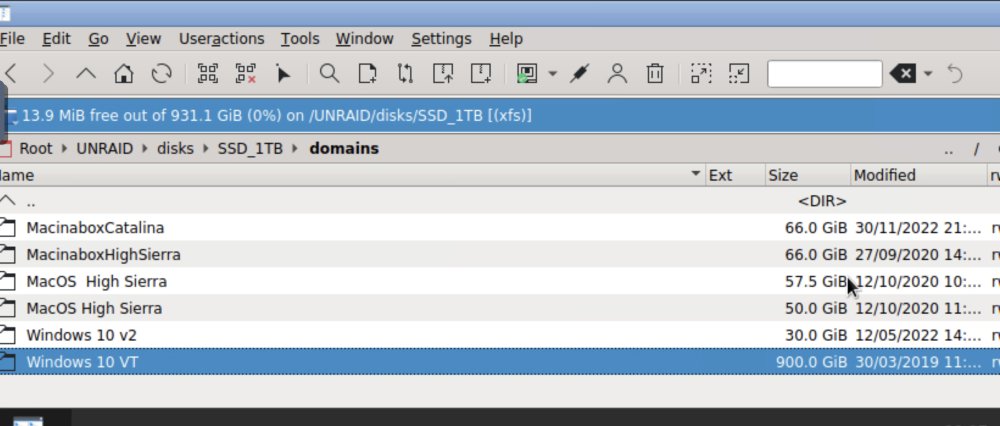Open the Go menu
Screen dimensions: 1000x426
pyautogui.click(x=98, y=39)
